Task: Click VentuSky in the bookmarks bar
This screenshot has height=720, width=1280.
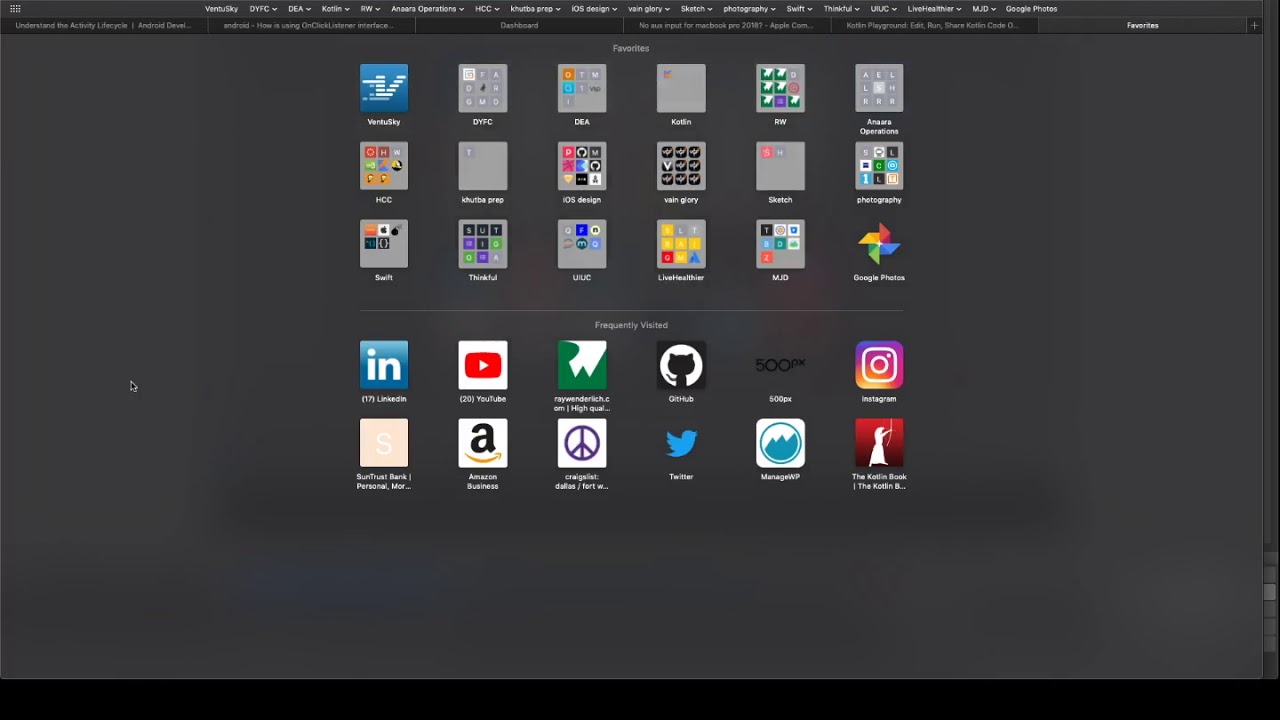Action: tap(221, 9)
